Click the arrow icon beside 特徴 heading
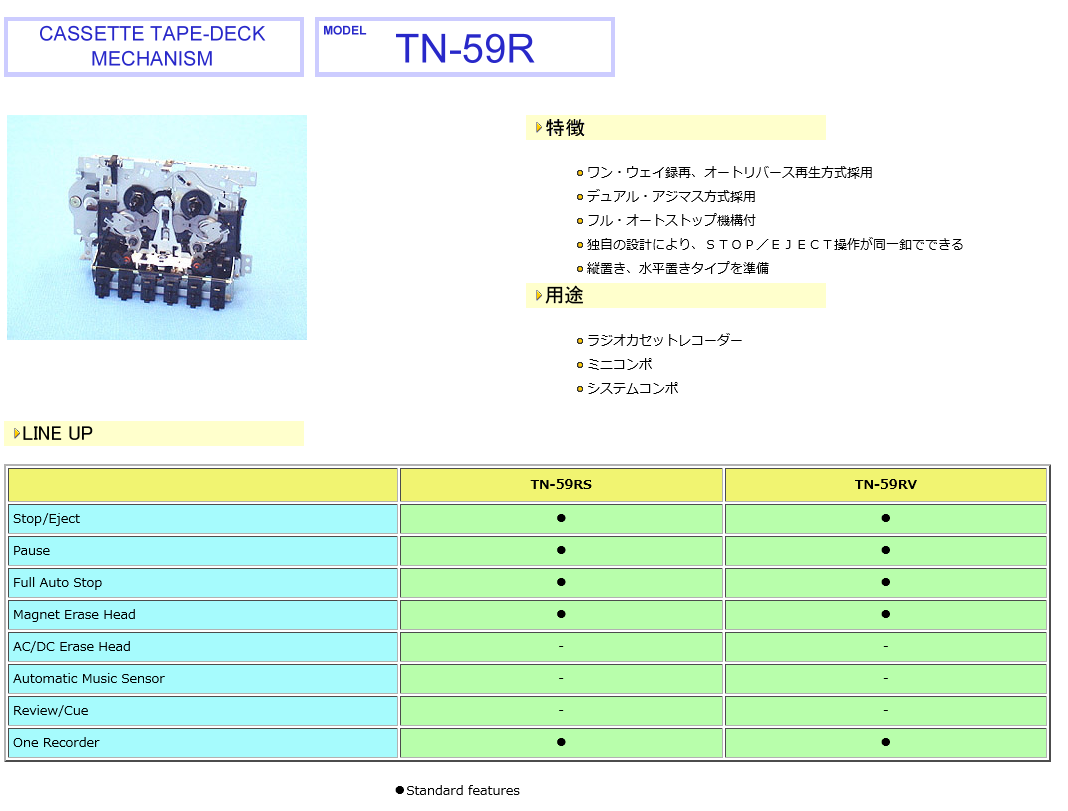Screen dimensions: 1068x811 pos(539,127)
